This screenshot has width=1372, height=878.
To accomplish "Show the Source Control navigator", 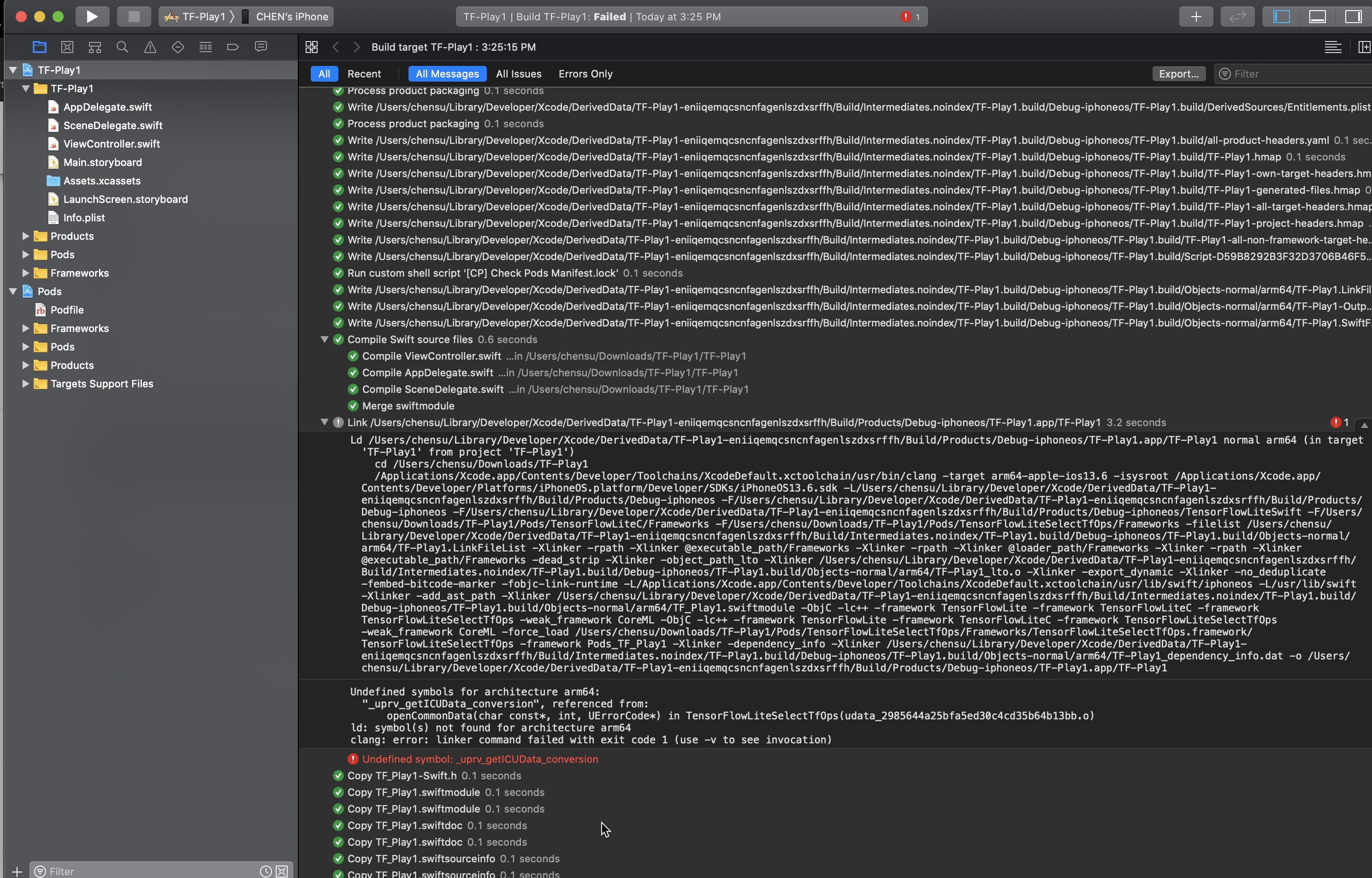I will coord(67,47).
